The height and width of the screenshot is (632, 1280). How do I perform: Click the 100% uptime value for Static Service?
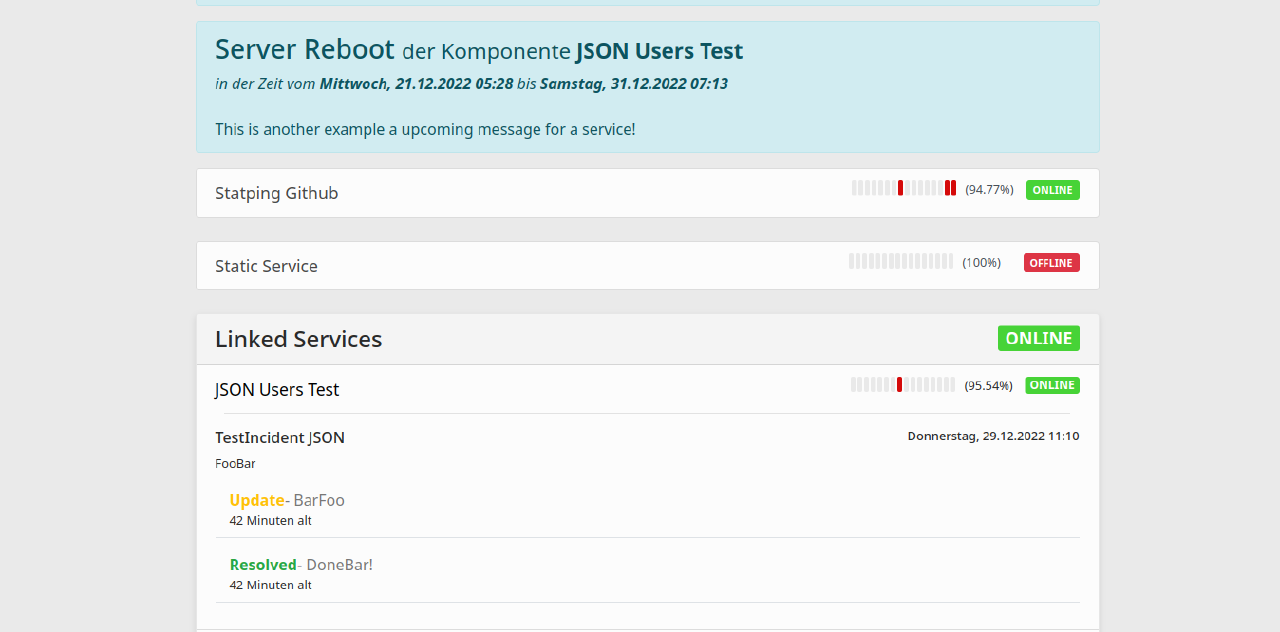click(981, 263)
